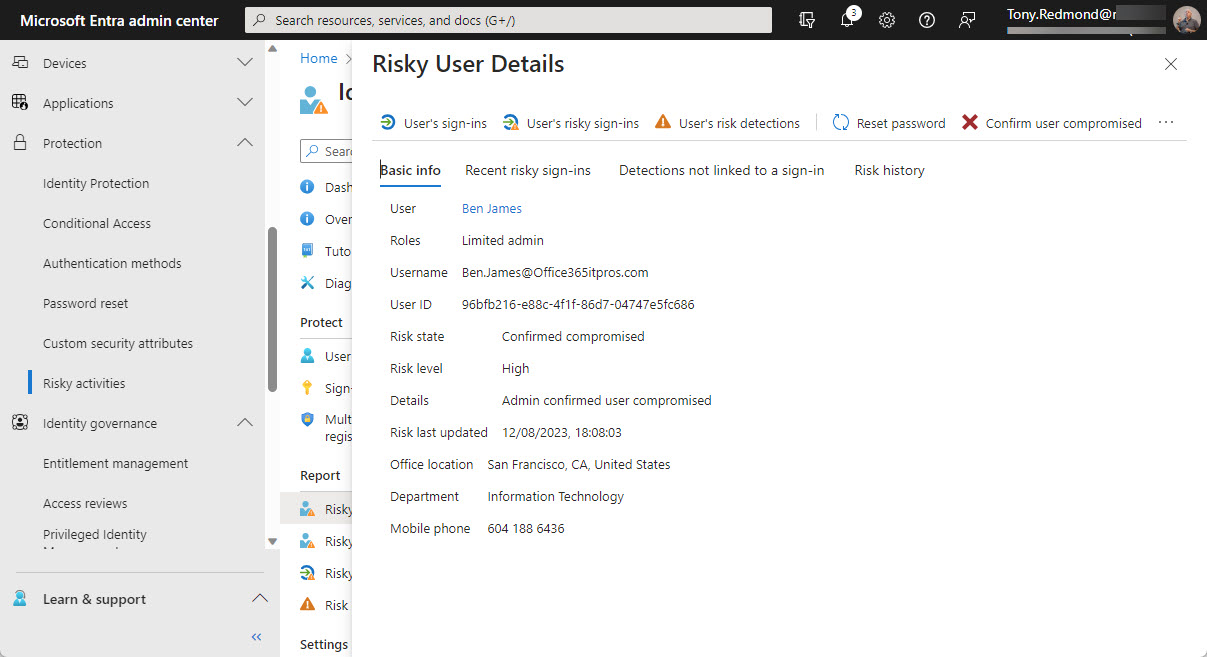Click the Reset password icon
1207x657 pixels.
[x=841, y=122]
